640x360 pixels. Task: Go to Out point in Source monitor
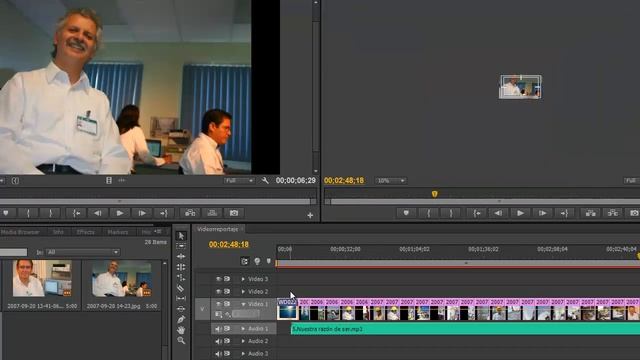tap(164, 213)
